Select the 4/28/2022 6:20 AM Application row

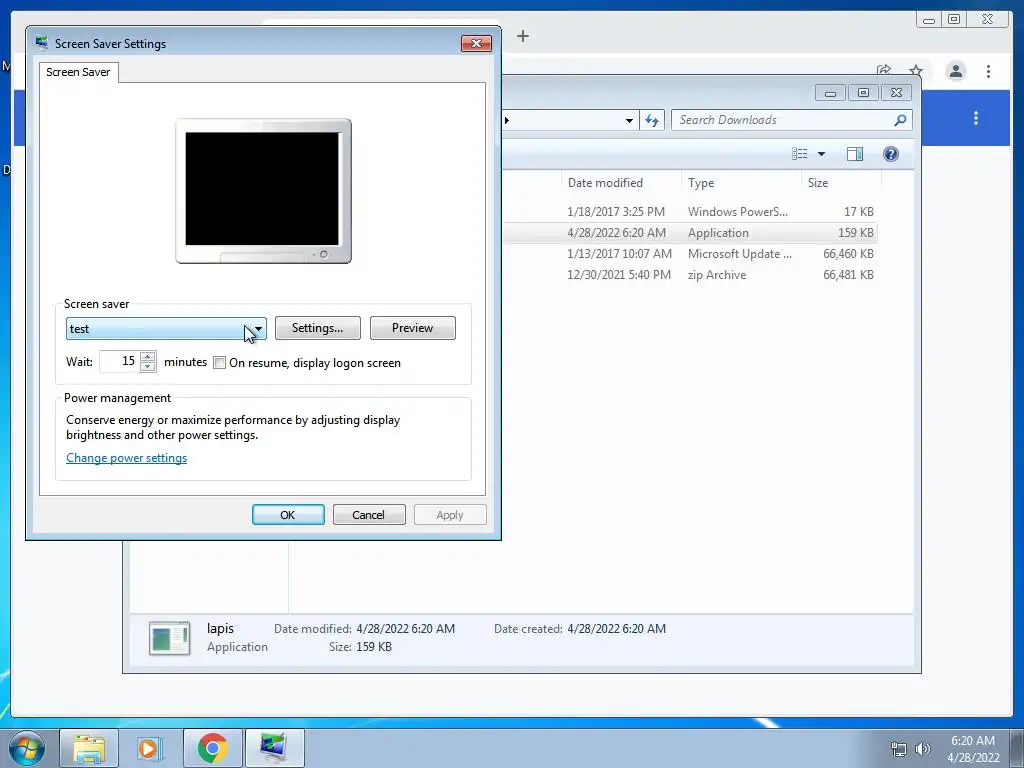690,232
